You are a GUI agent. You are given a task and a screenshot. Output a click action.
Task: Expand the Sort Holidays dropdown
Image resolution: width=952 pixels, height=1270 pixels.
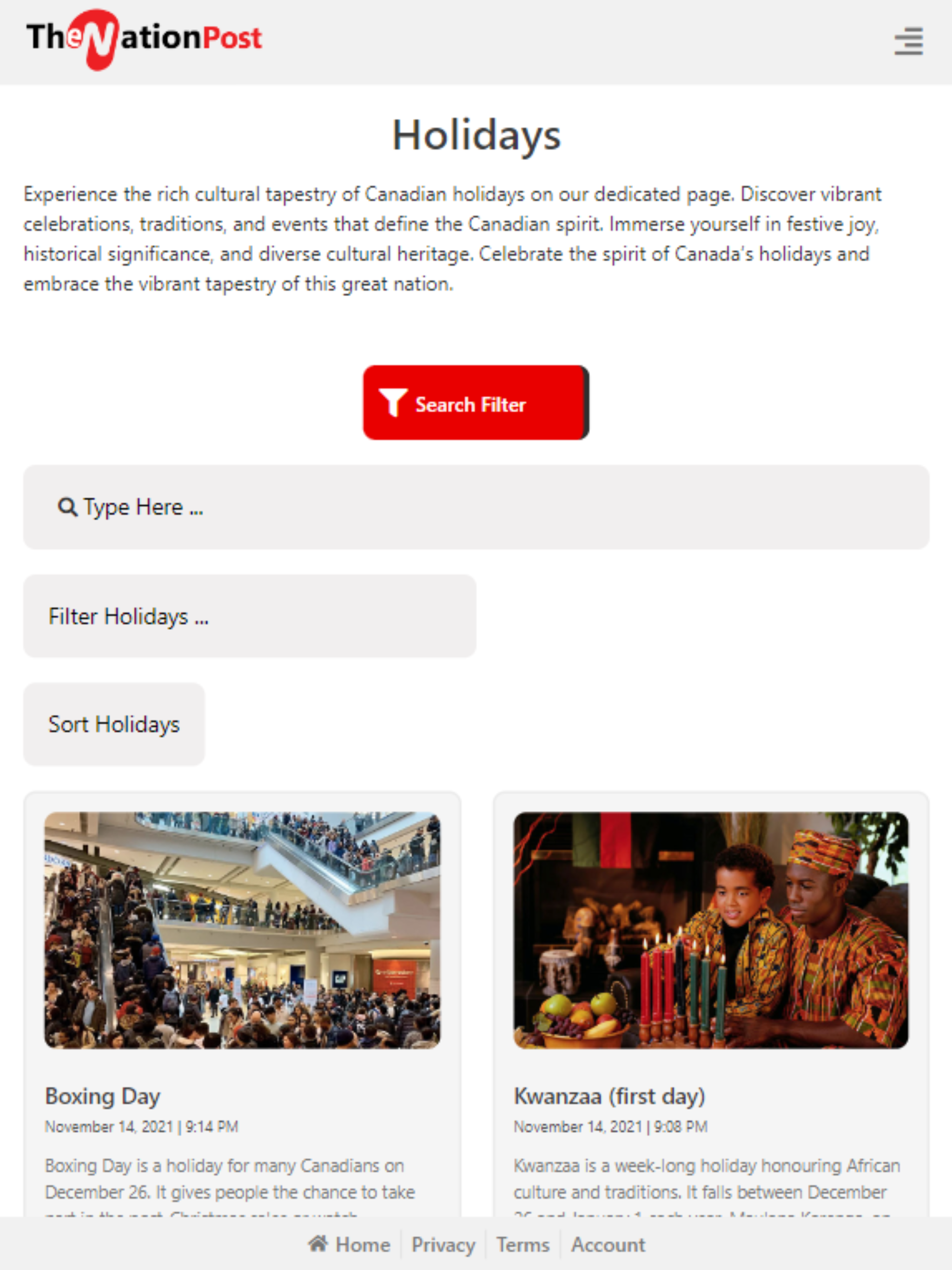pyautogui.click(x=114, y=724)
